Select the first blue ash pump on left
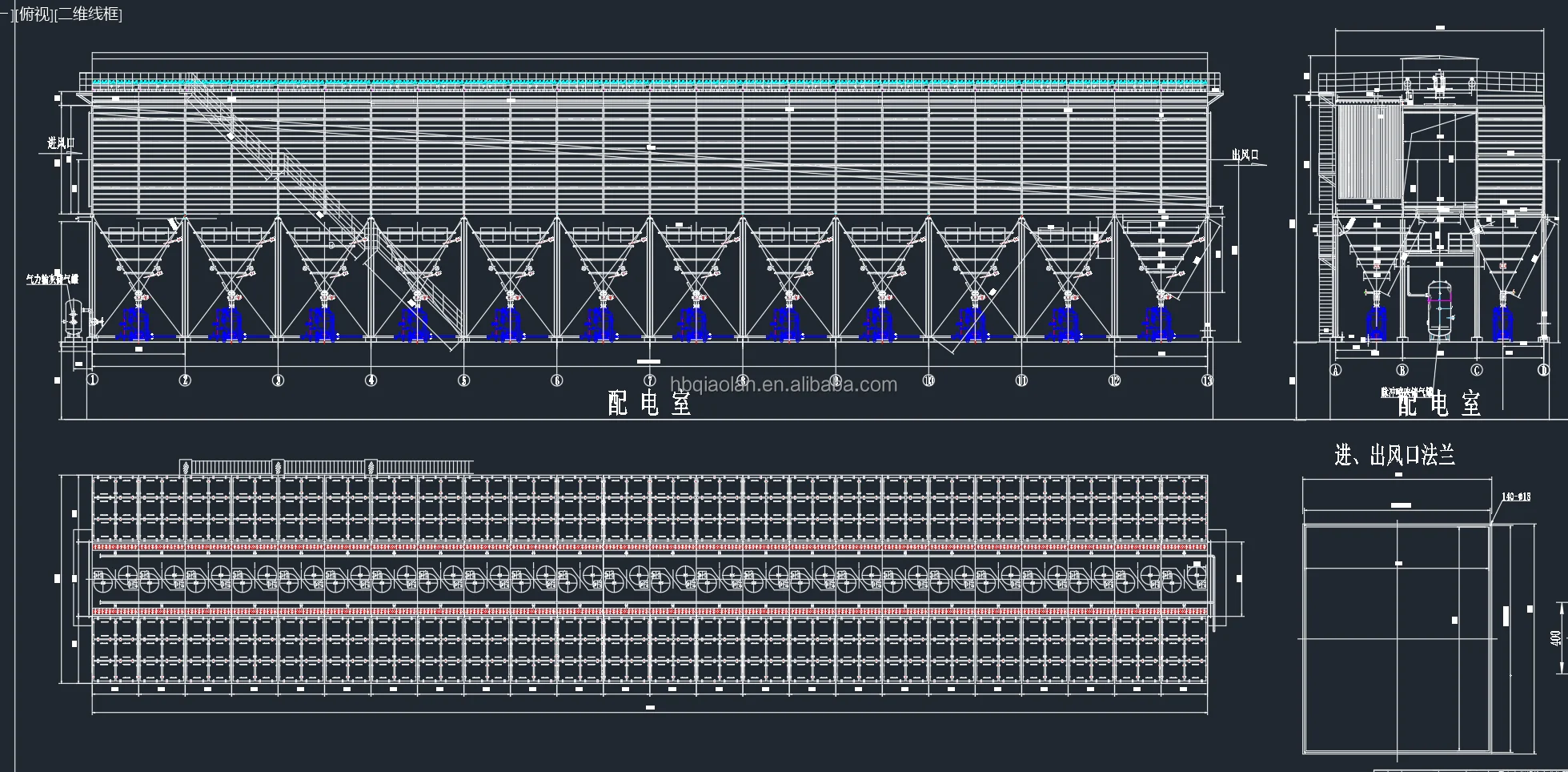 (x=138, y=324)
